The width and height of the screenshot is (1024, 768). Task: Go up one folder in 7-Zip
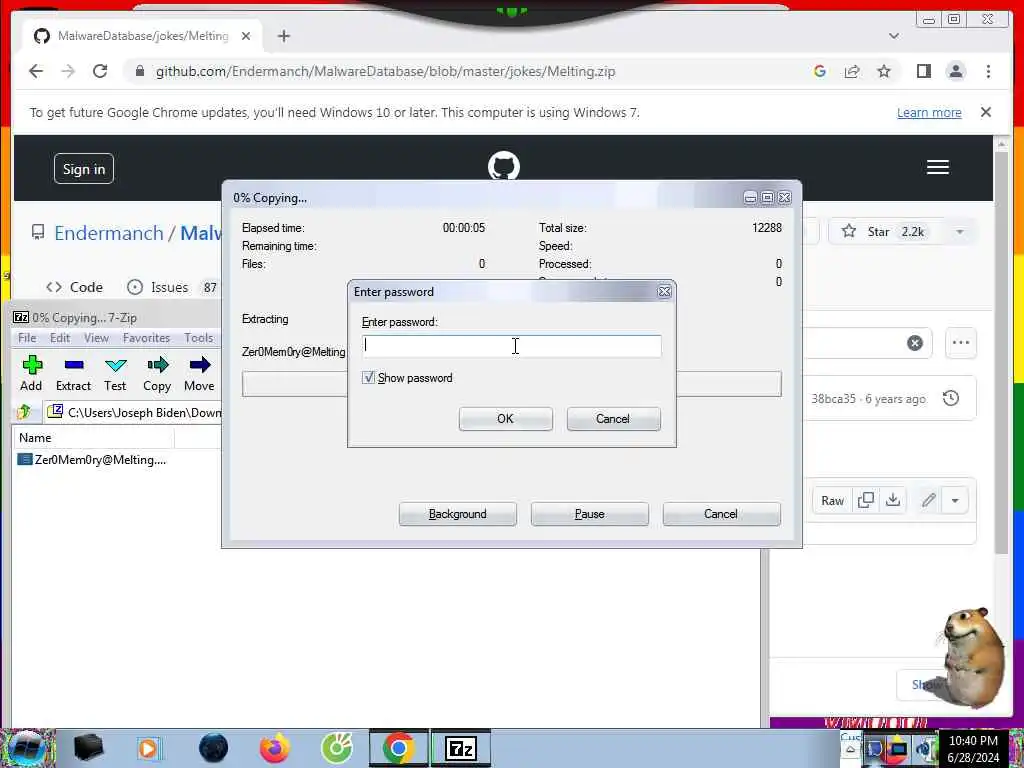point(24,412)
